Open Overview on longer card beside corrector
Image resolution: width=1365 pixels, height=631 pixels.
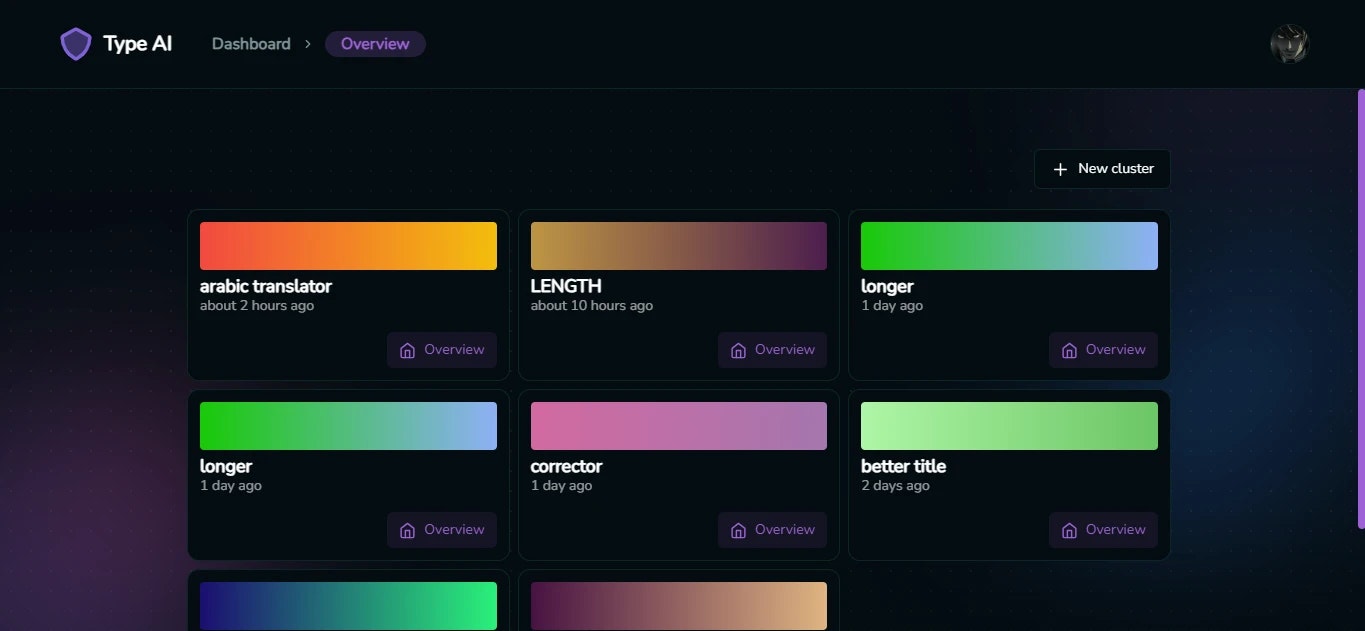coord(442,530)
